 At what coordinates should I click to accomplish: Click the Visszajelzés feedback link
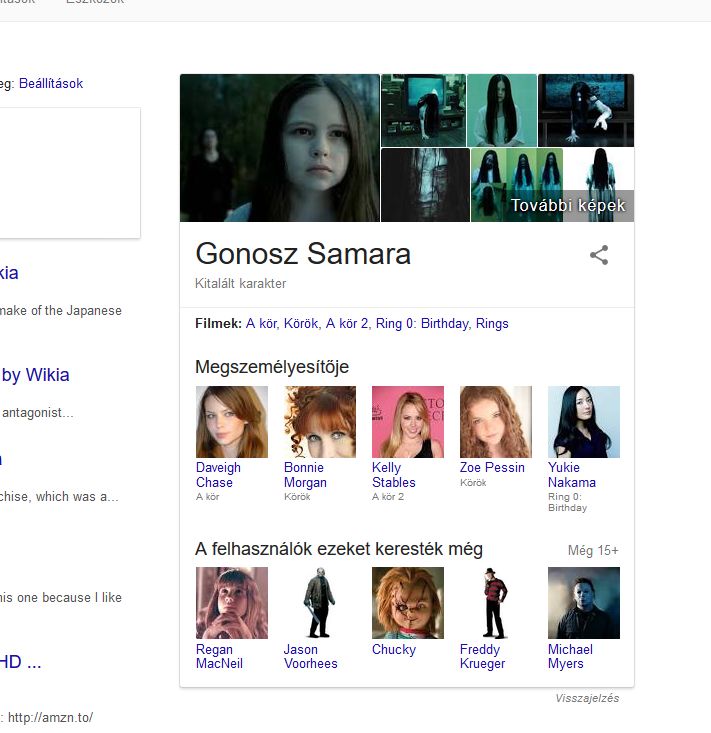[x=587, y=698]
